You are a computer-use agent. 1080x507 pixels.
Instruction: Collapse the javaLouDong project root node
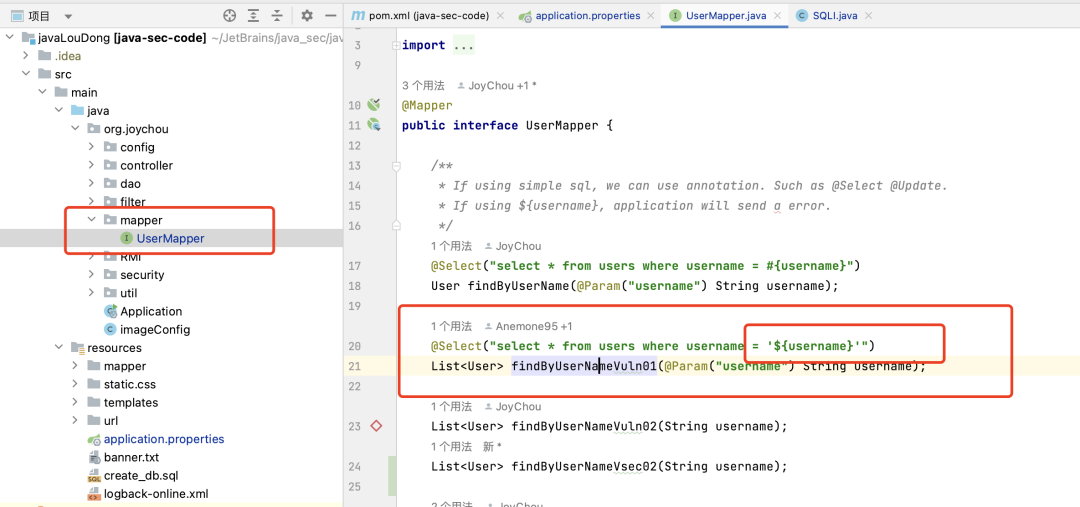click(x=9, y=38)
